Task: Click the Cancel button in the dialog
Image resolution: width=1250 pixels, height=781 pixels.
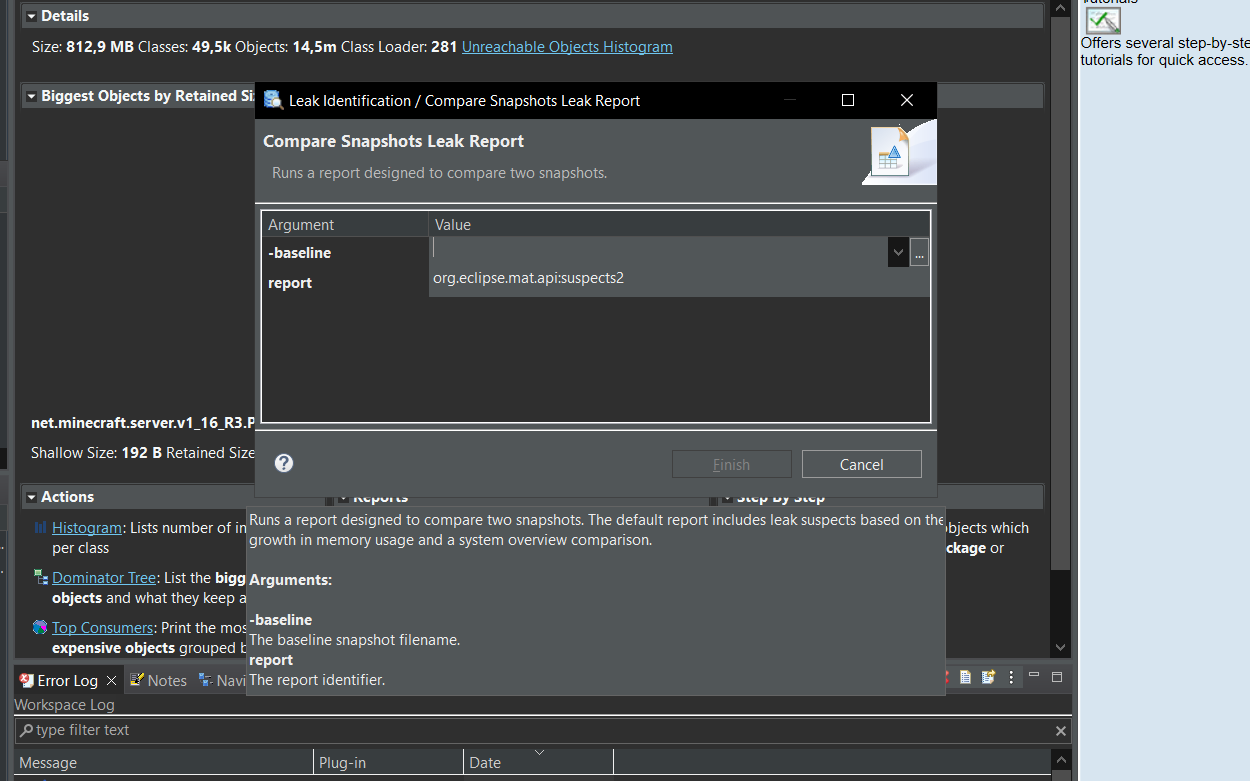Action: click(861, 464)
